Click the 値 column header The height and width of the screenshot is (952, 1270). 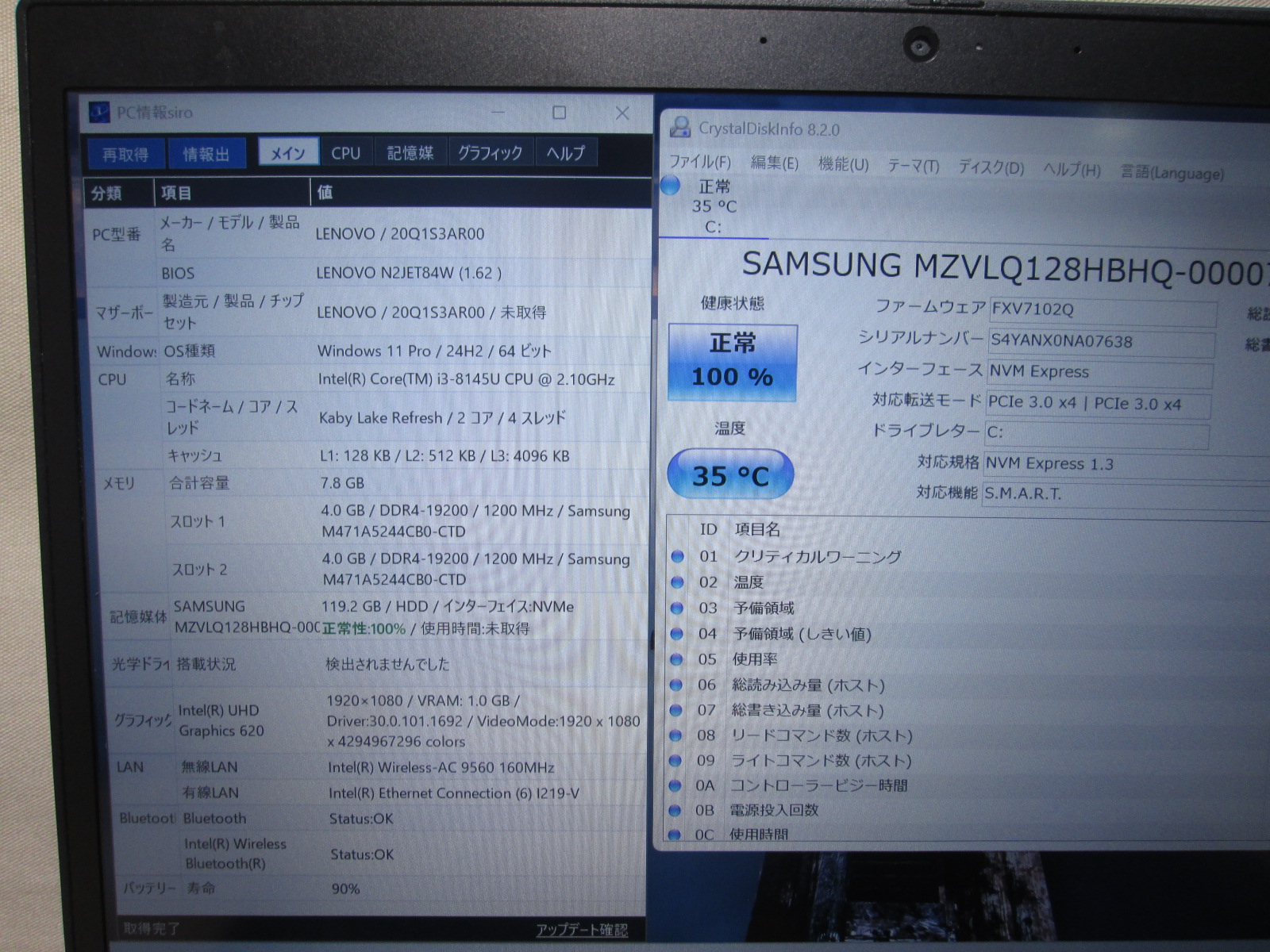[480, 193]
